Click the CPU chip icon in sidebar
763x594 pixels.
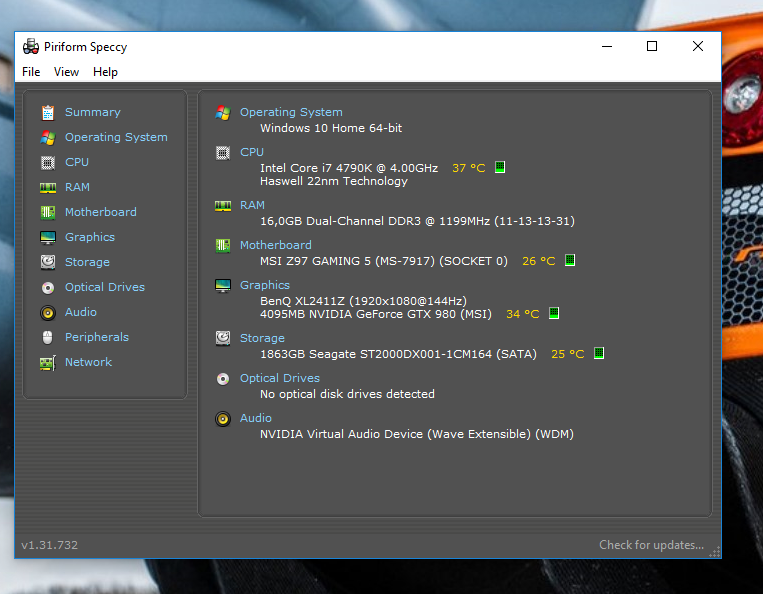pos(47,162)
